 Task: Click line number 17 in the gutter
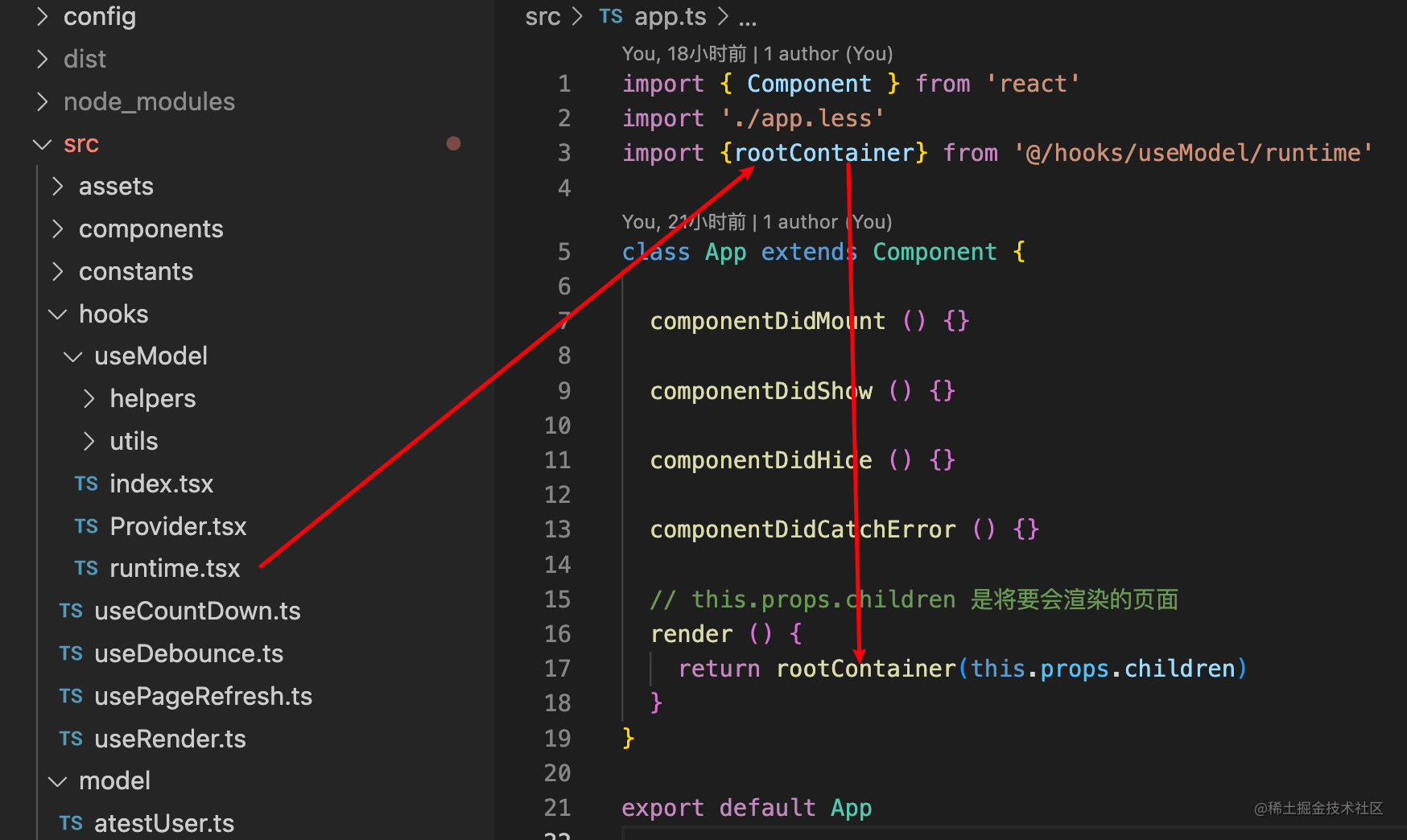click(x=557, y=669)
